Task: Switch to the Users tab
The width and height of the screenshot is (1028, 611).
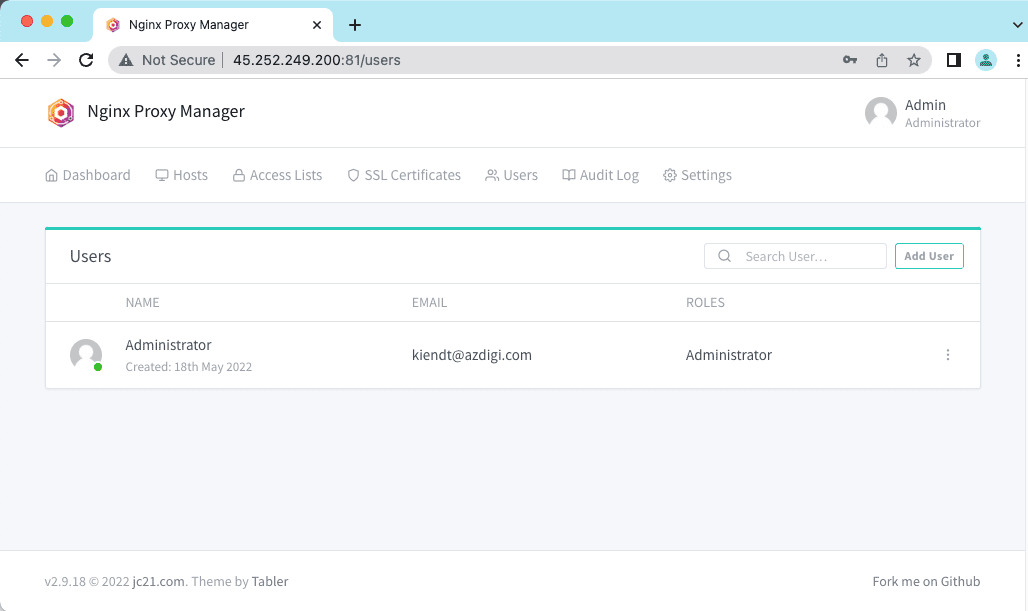Action: click(511, 175)
